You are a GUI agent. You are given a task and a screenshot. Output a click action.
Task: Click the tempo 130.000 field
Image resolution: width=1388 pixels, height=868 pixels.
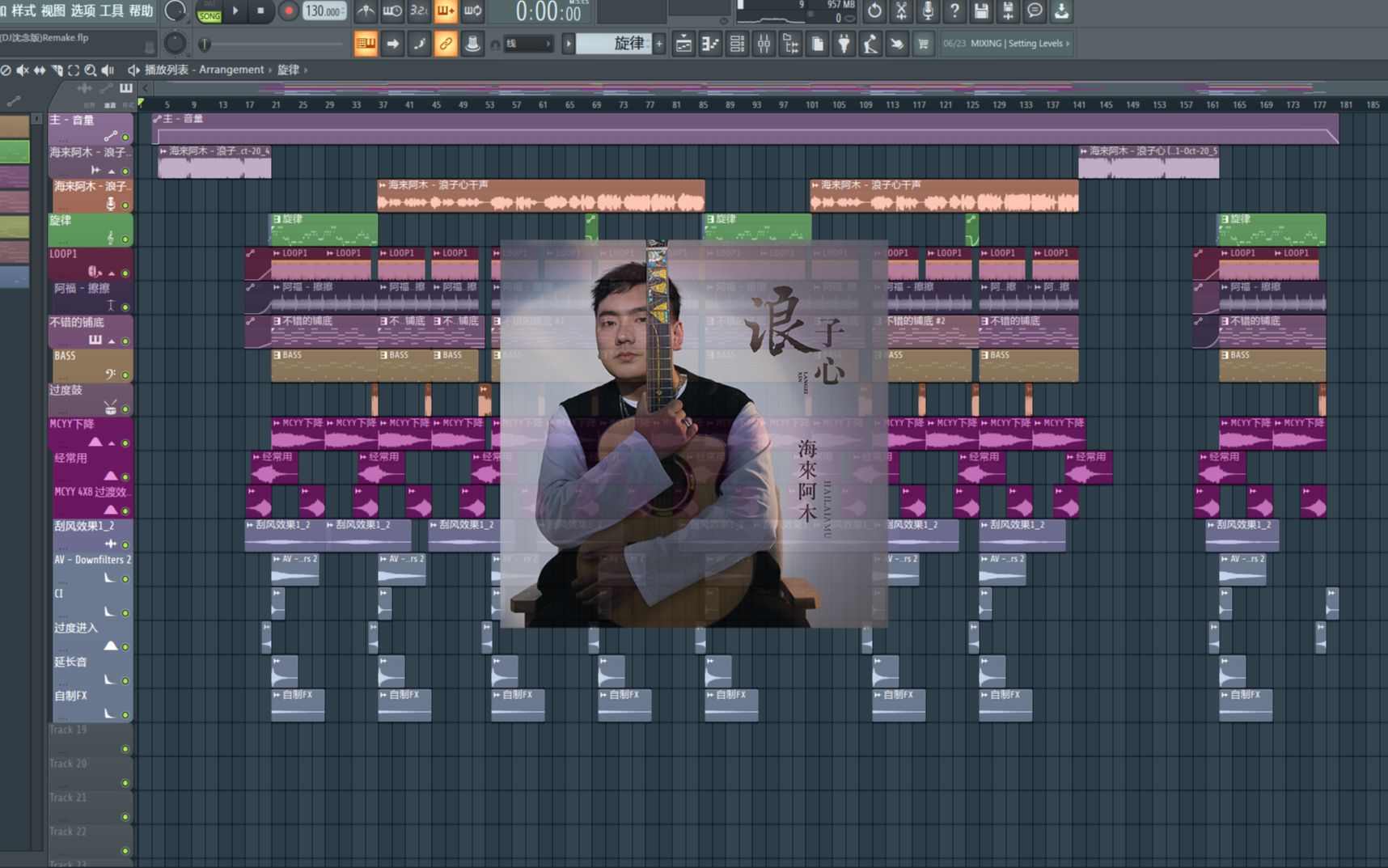(x=324, y=11)
